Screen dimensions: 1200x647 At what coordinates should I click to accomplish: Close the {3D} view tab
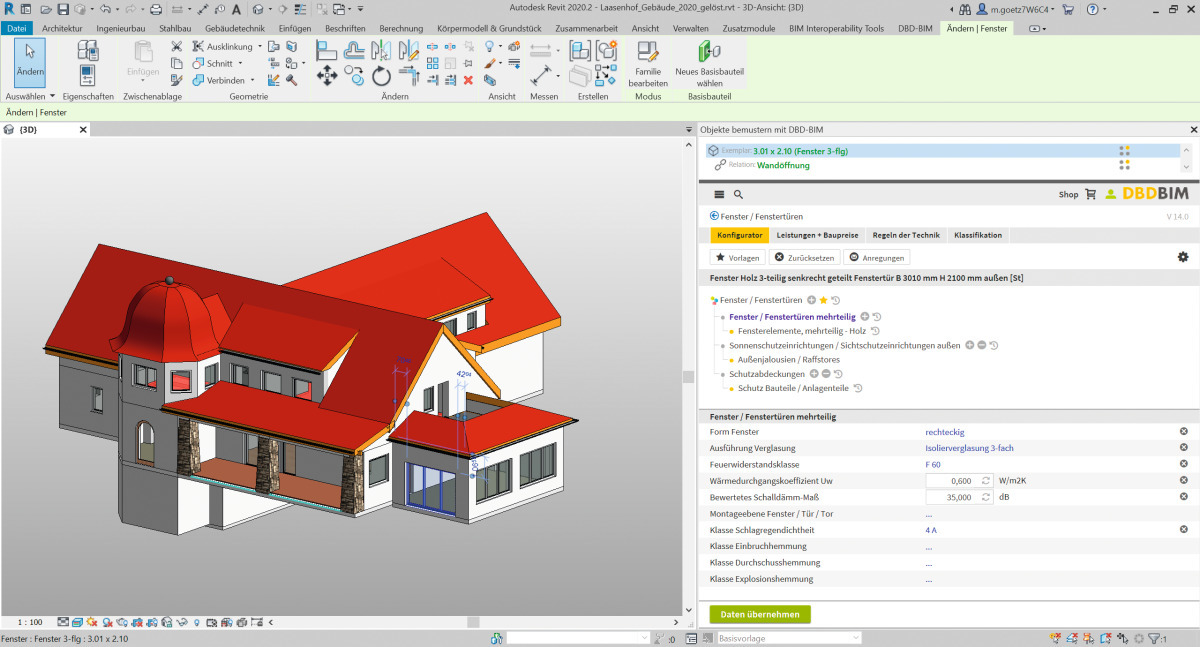tap(83, 130)
